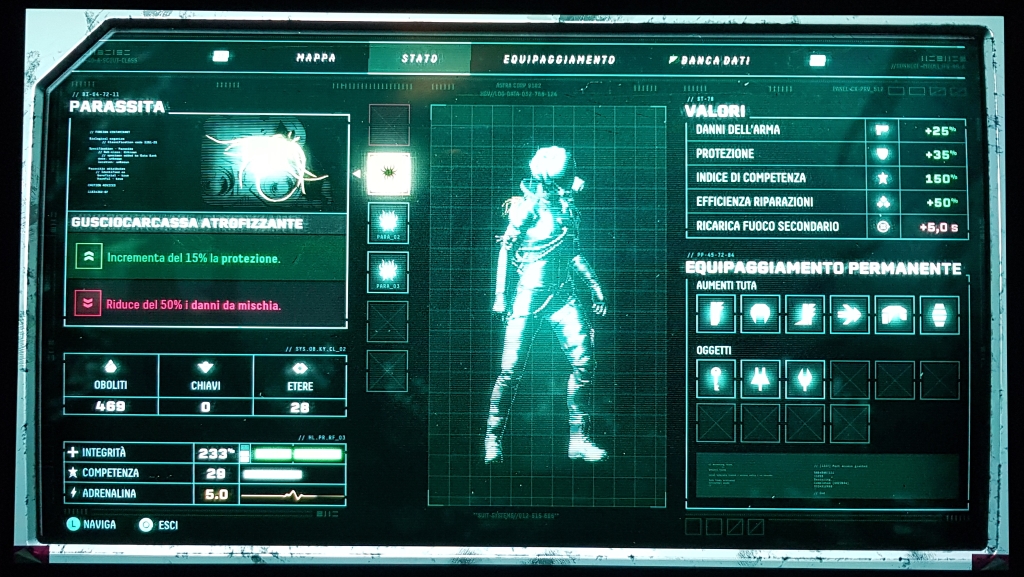Click the green upward chevrons protection bonus icon
1024x577 pixels.
[x=88, y=257]
